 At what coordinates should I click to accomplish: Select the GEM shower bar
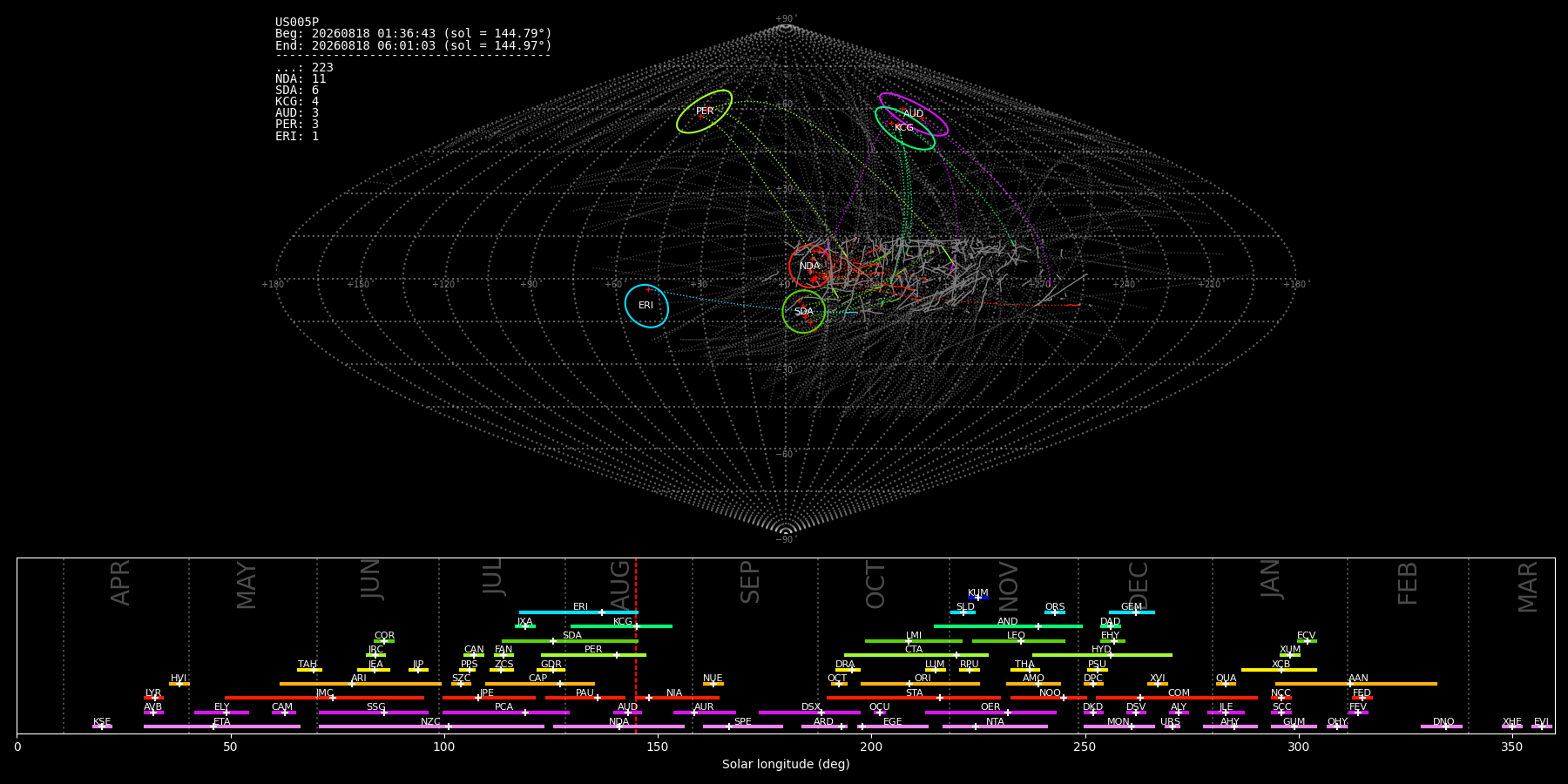[x=1132, y=612]
